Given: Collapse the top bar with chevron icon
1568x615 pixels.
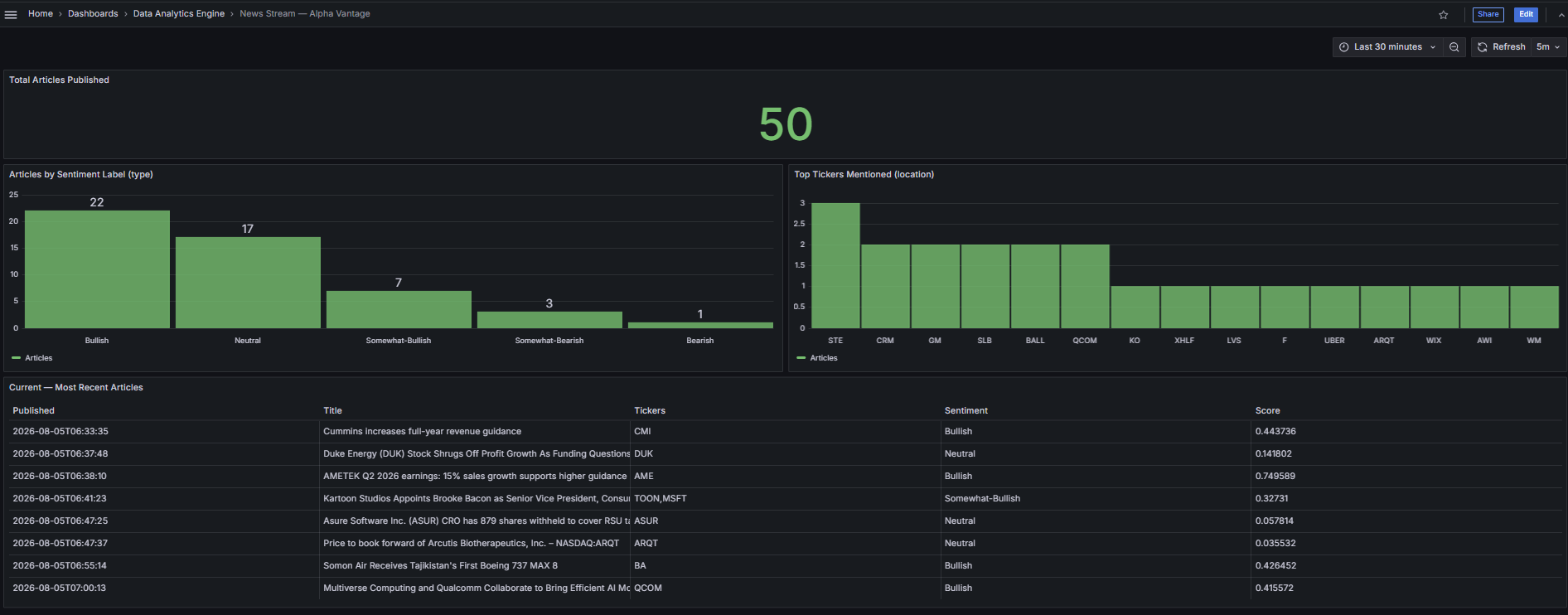Looking at the screenshot, I should pyautogui.click(x=1561, y=14).
